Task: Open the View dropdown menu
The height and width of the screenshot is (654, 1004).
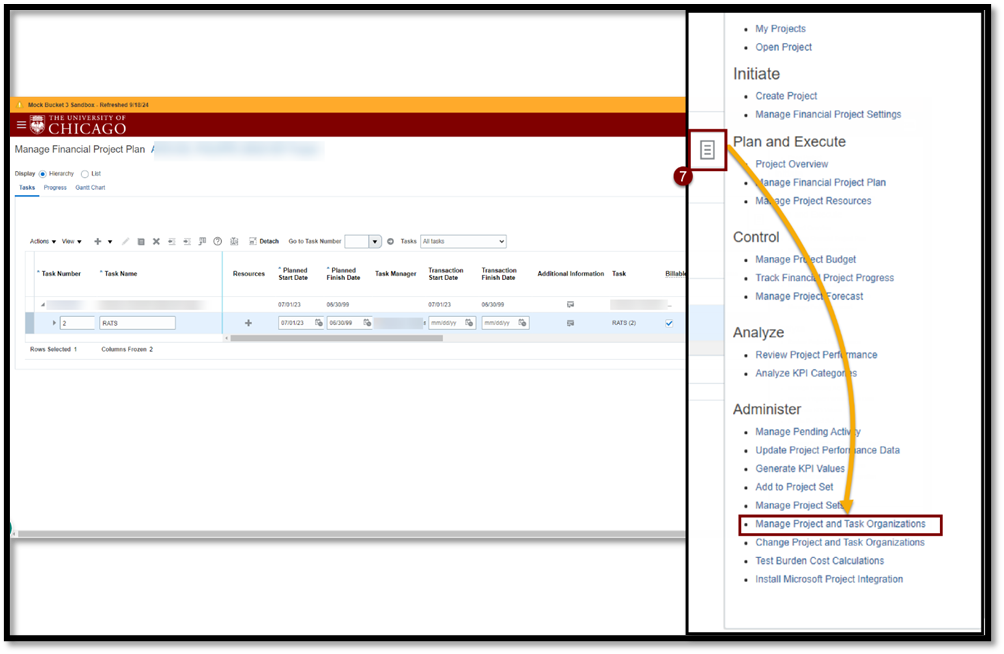Action: click(x=72, y=241)
